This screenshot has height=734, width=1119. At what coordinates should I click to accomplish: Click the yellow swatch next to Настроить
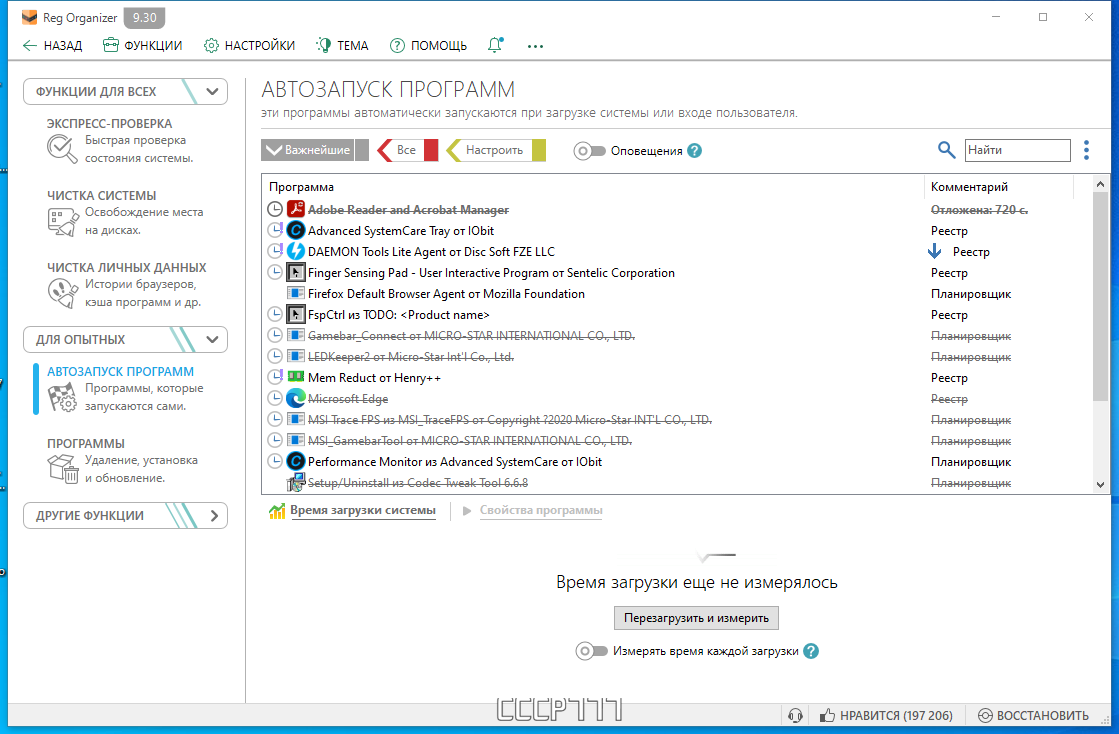click(x=539, y=150)
